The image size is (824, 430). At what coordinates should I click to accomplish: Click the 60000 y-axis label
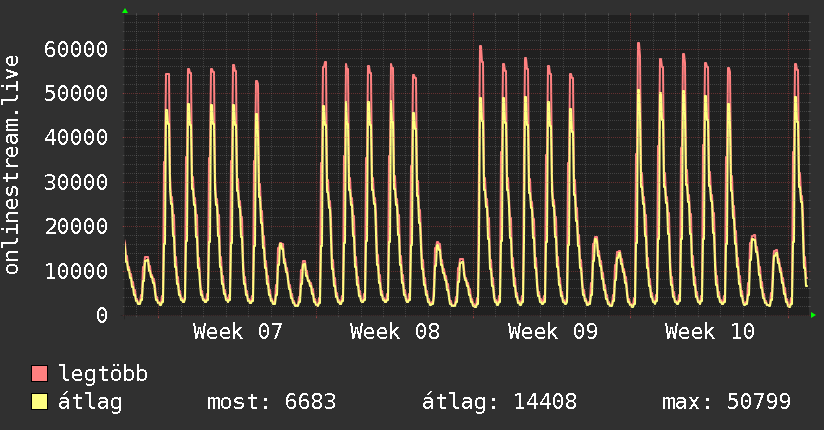[76, 49]
